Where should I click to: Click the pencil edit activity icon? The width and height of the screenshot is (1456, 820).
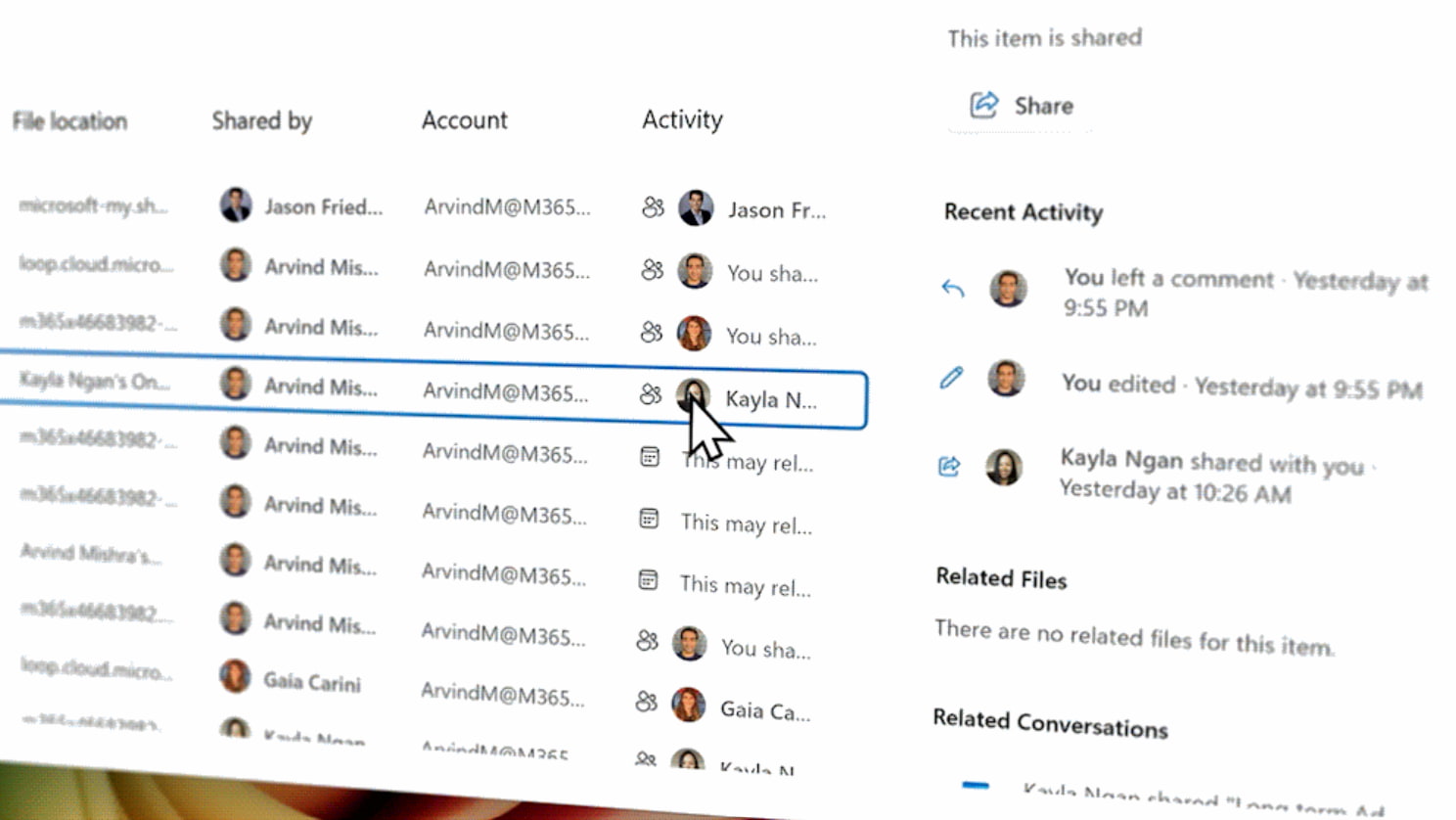pyautogui.click(x=950, y=378)
